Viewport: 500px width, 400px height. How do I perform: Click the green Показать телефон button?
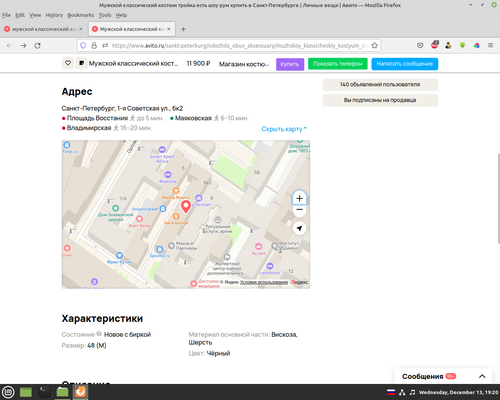[x=338, y=64]
